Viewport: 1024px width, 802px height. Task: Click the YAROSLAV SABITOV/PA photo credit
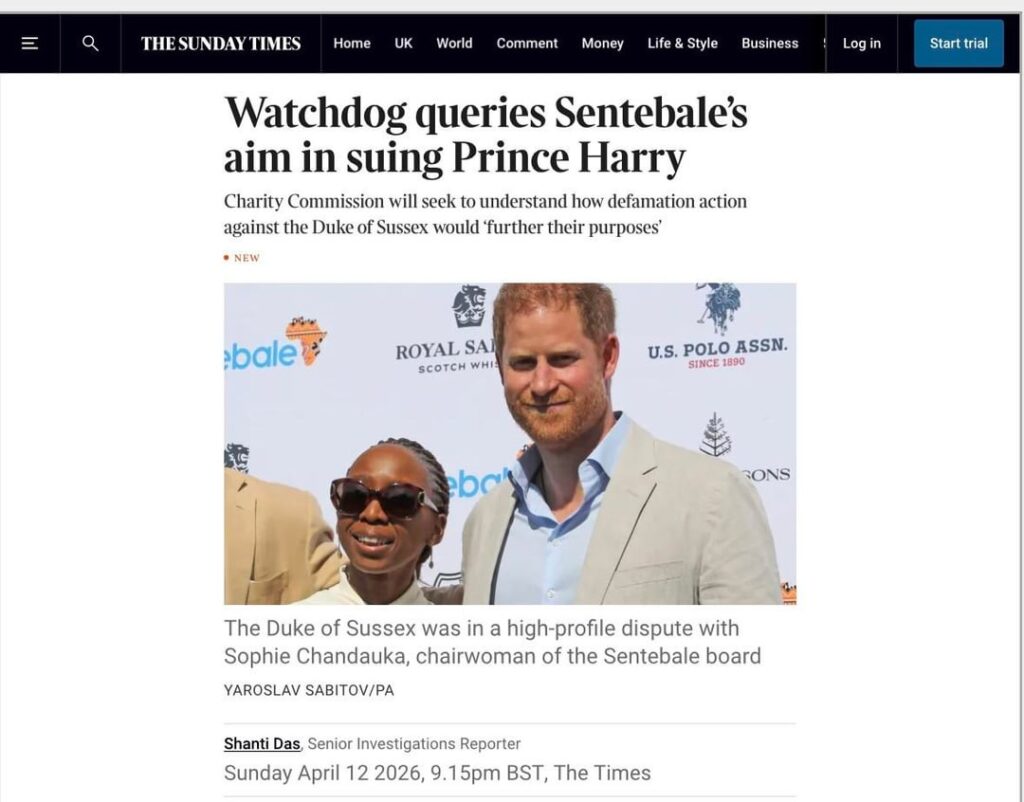tap(309, 689)
